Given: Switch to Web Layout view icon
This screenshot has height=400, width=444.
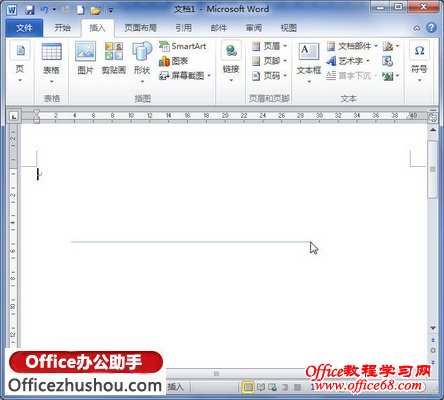Looking at the screenshot, I should pos(273,387).
